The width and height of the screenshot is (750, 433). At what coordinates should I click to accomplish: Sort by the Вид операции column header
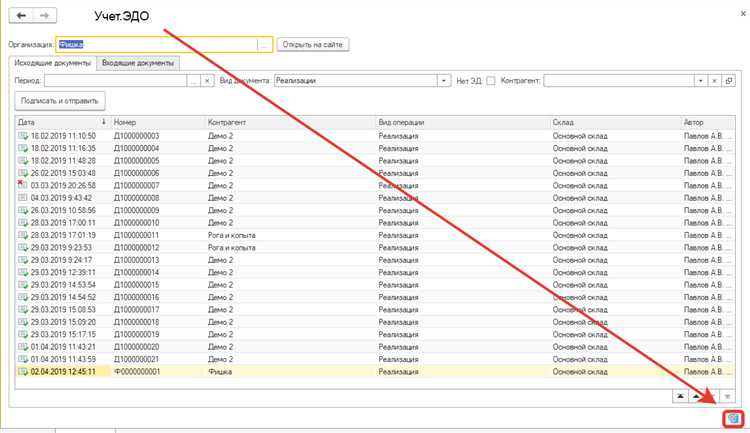click(x=463, y=122)
